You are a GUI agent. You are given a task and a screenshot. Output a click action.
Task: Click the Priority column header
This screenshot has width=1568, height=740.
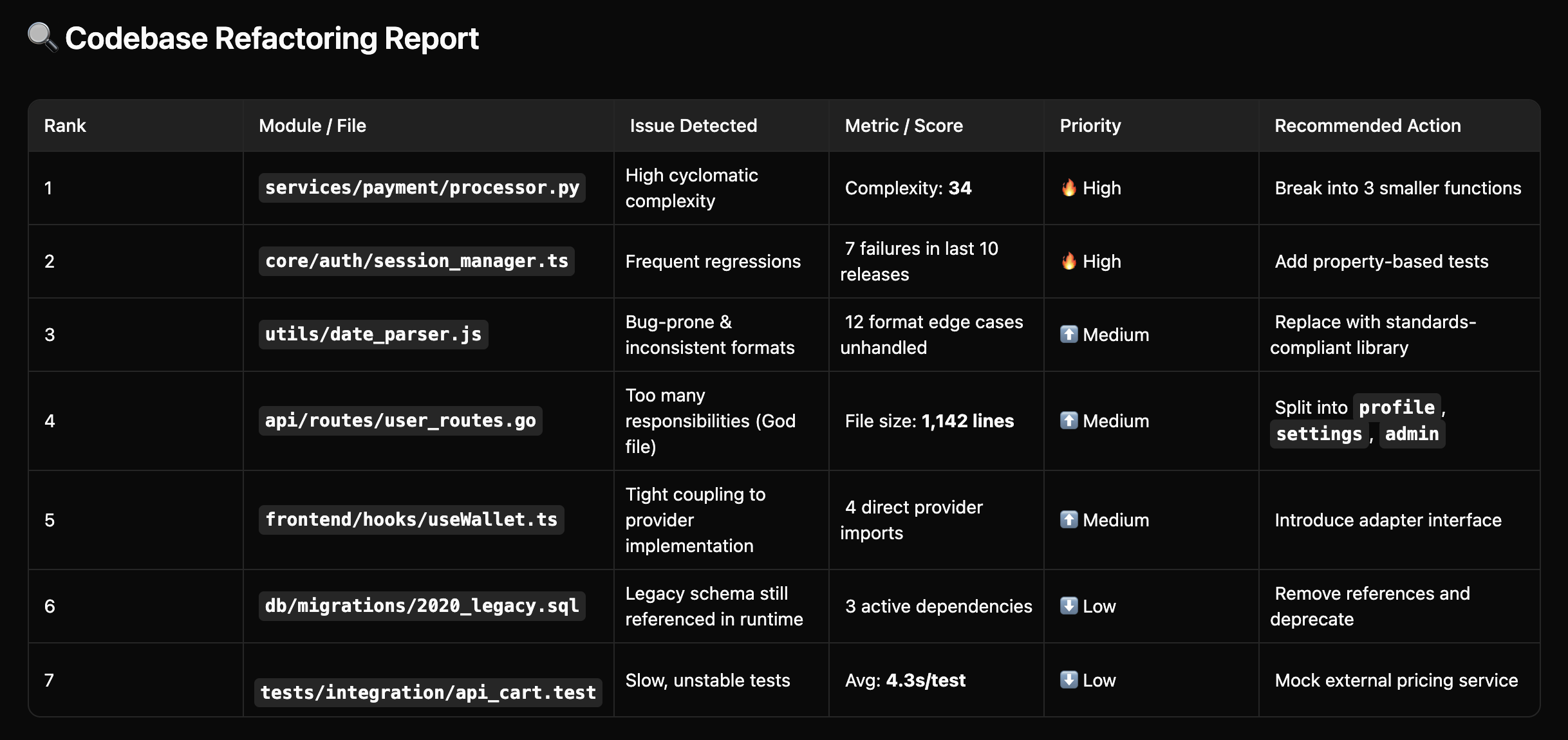(1090, 125)
